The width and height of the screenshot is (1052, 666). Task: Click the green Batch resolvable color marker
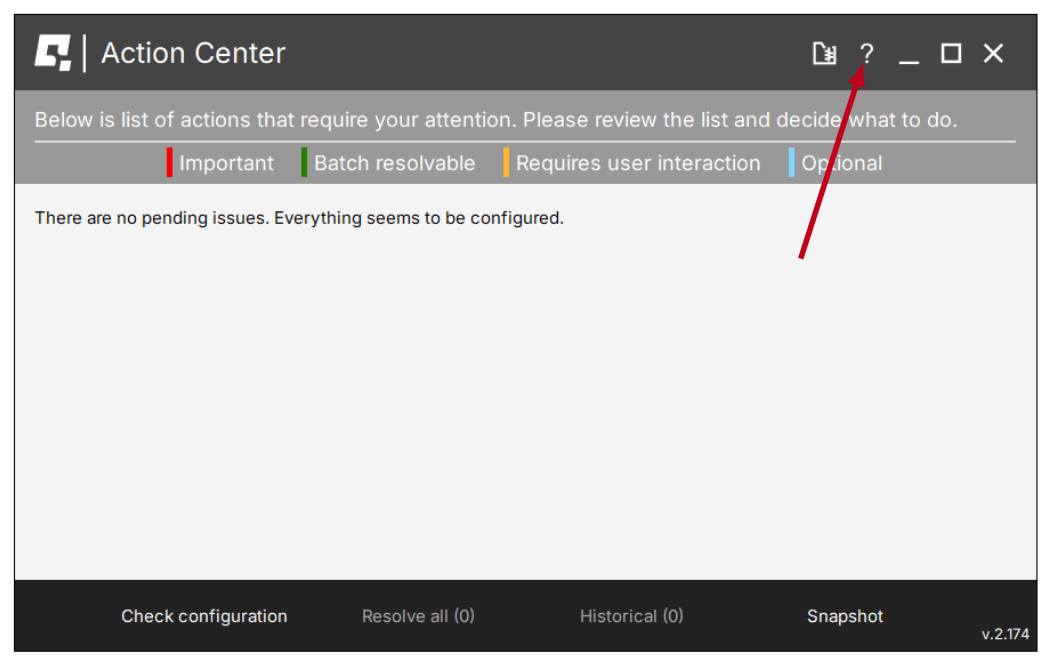[x=304, y=163]
